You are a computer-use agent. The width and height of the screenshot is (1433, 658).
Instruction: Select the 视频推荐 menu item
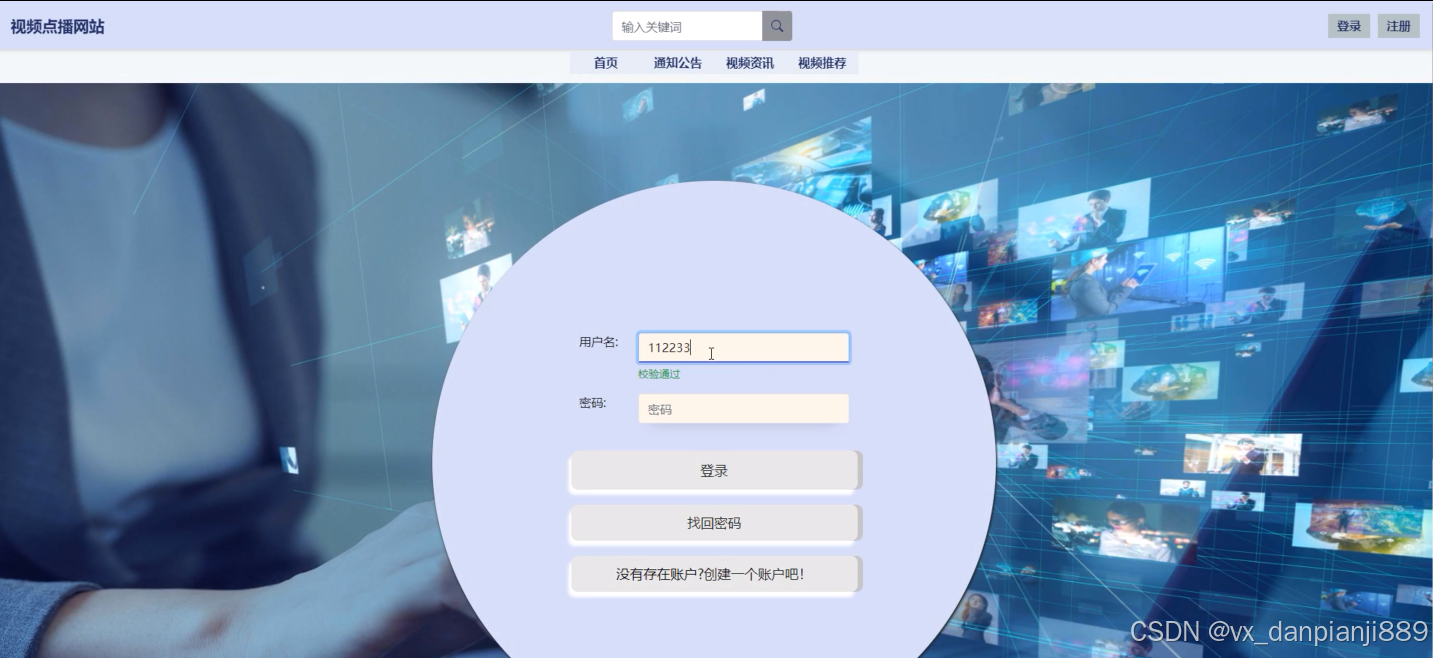pos(822,63)
